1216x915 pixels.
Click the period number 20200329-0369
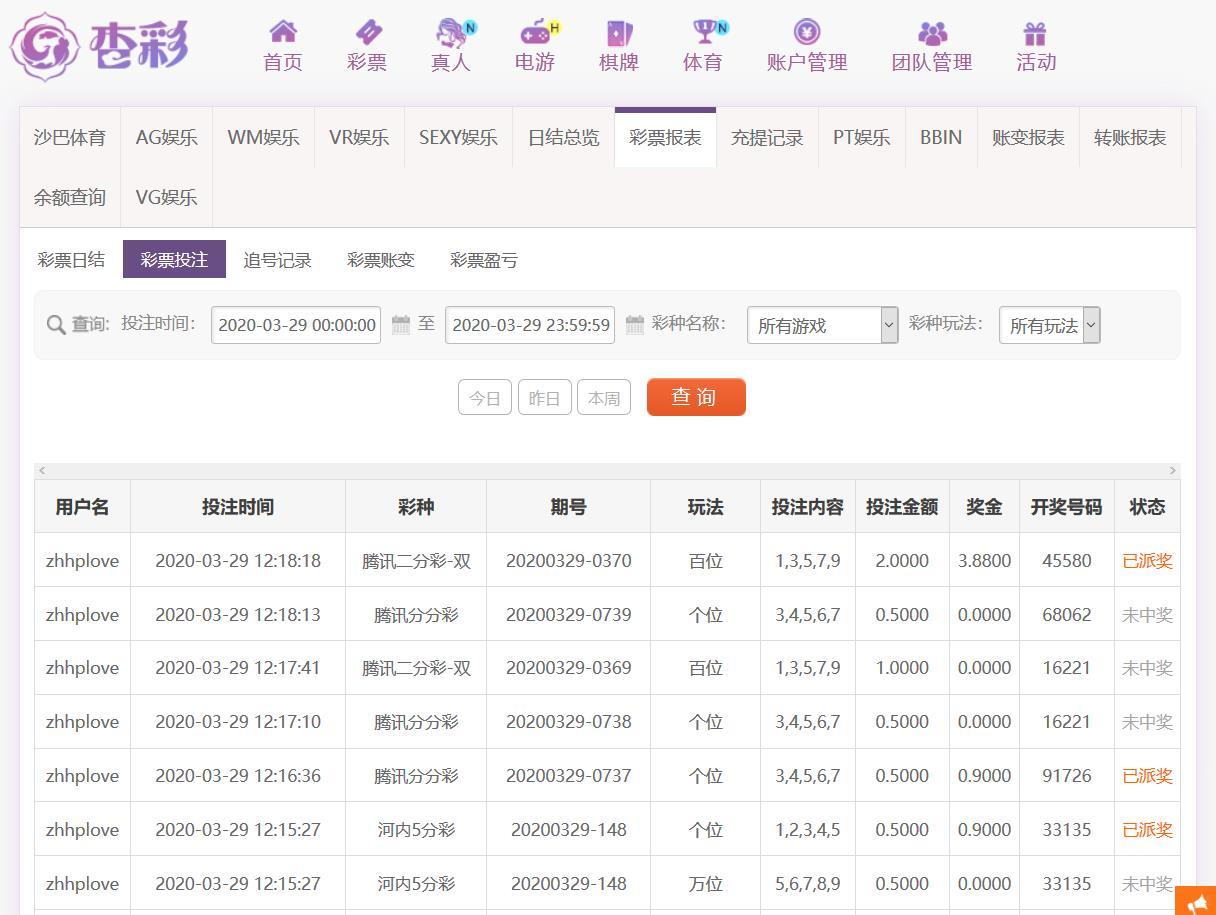(568, 668)
